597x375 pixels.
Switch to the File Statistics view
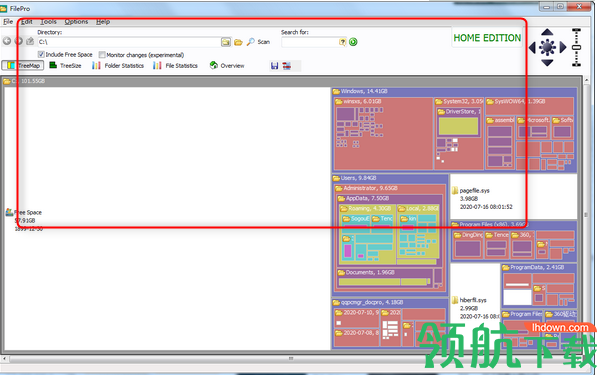click(175, 65)
